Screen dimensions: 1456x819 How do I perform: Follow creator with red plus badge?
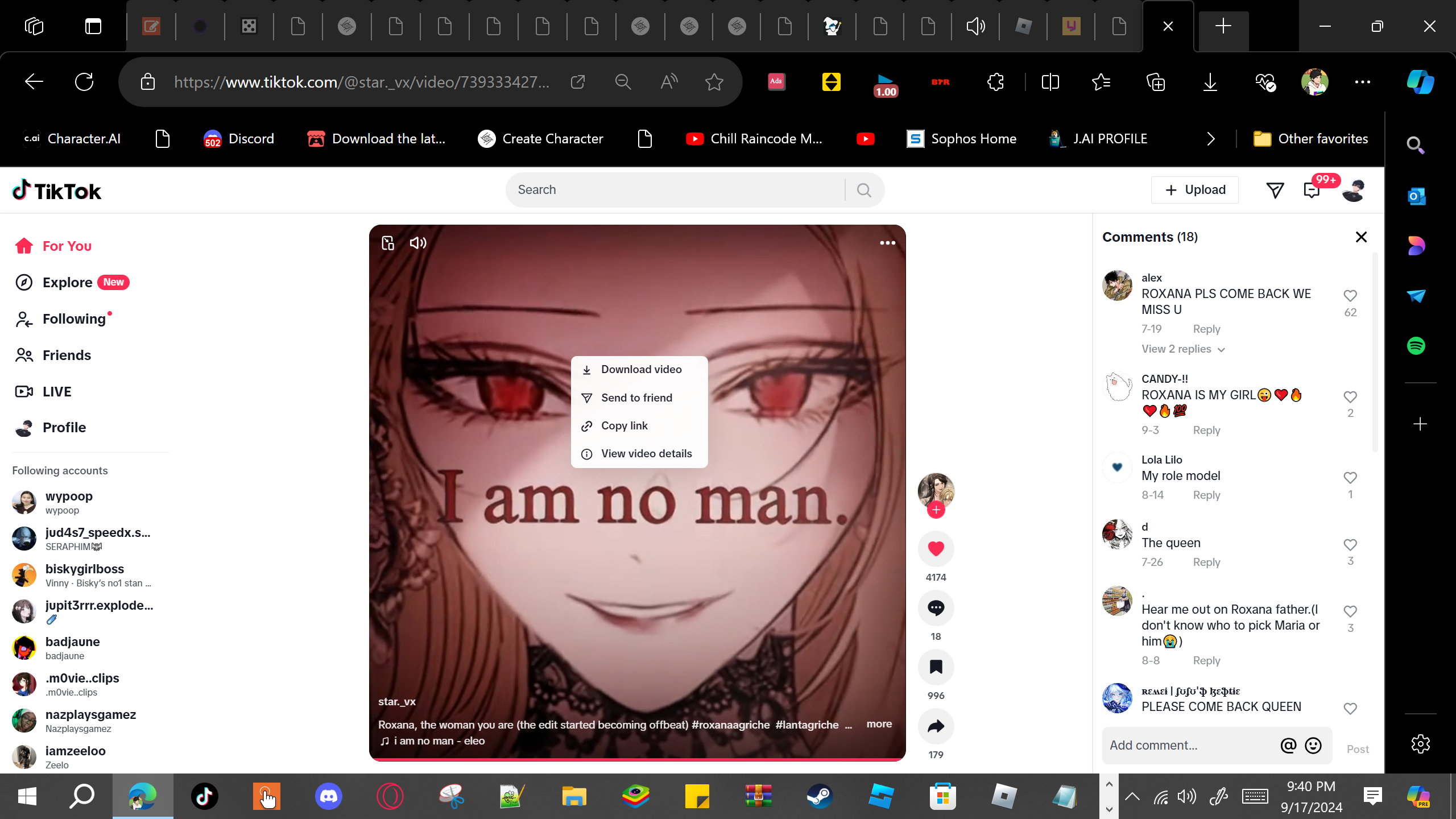[x=936, y=510]
